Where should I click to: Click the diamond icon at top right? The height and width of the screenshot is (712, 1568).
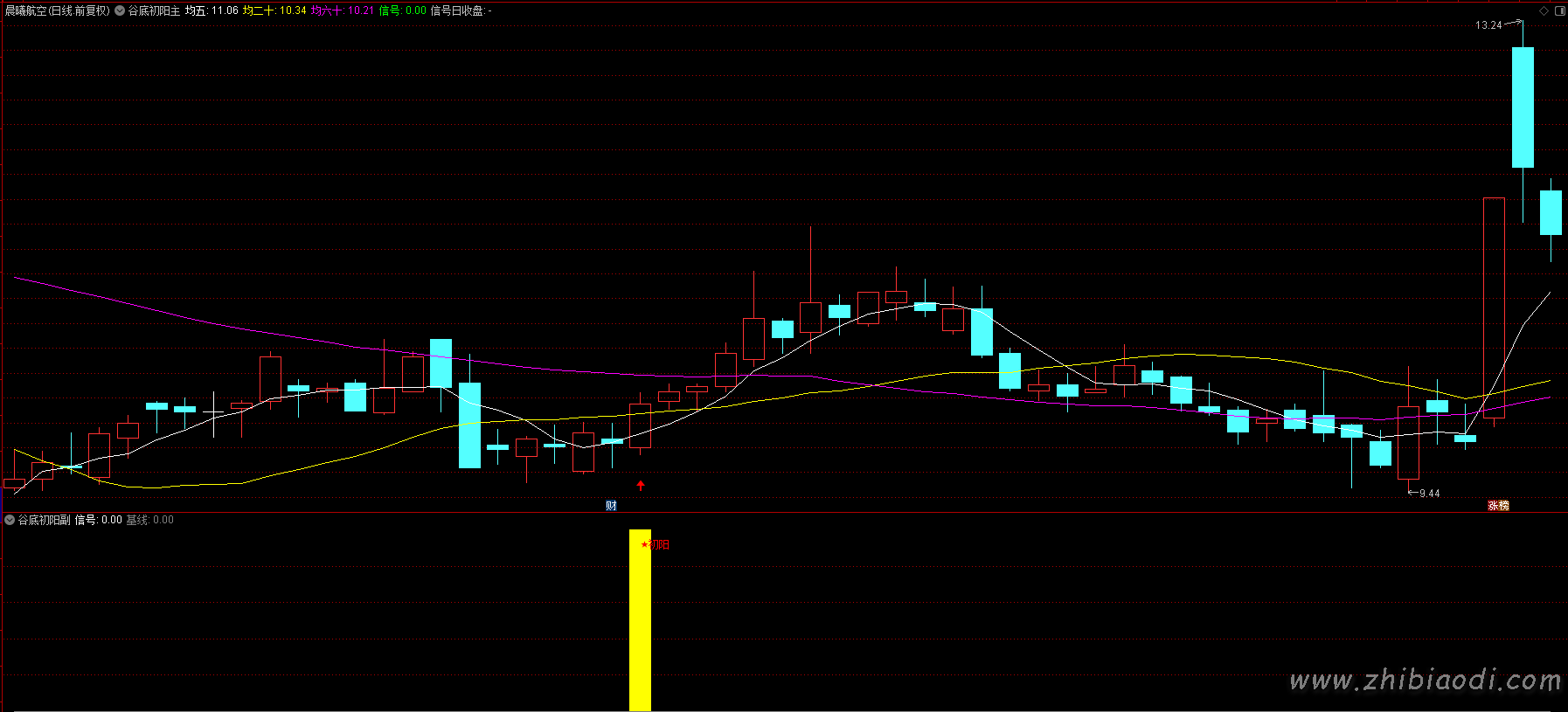pos(1544,10)
